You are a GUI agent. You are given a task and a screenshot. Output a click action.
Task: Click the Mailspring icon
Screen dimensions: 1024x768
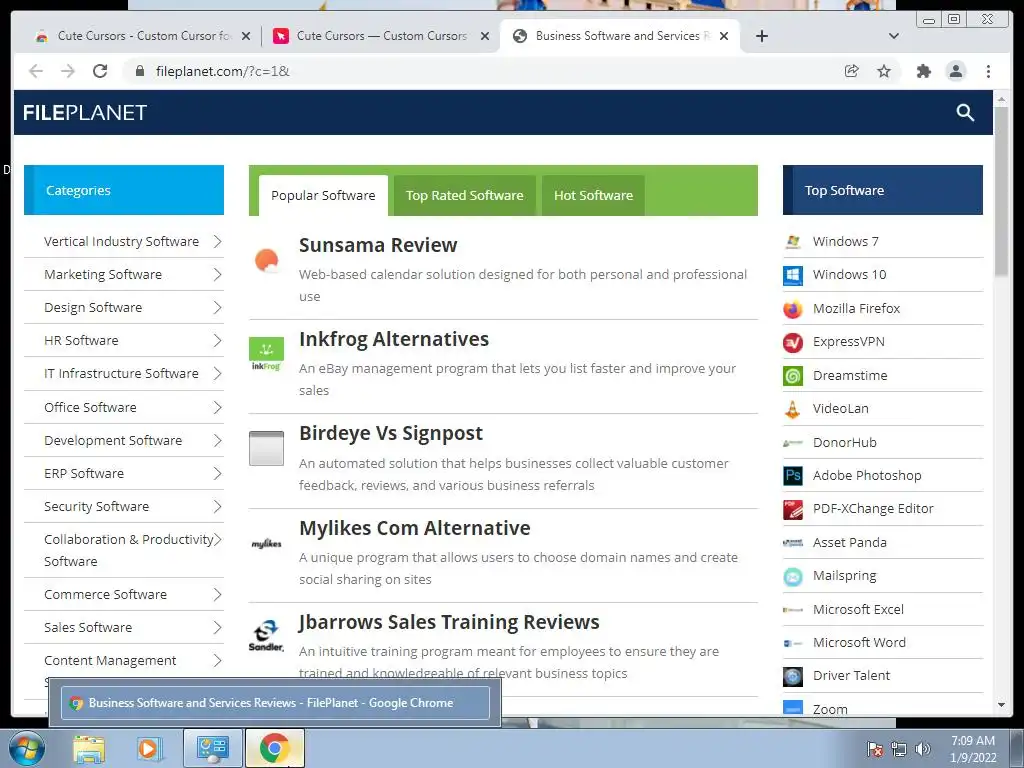(793, 576)
